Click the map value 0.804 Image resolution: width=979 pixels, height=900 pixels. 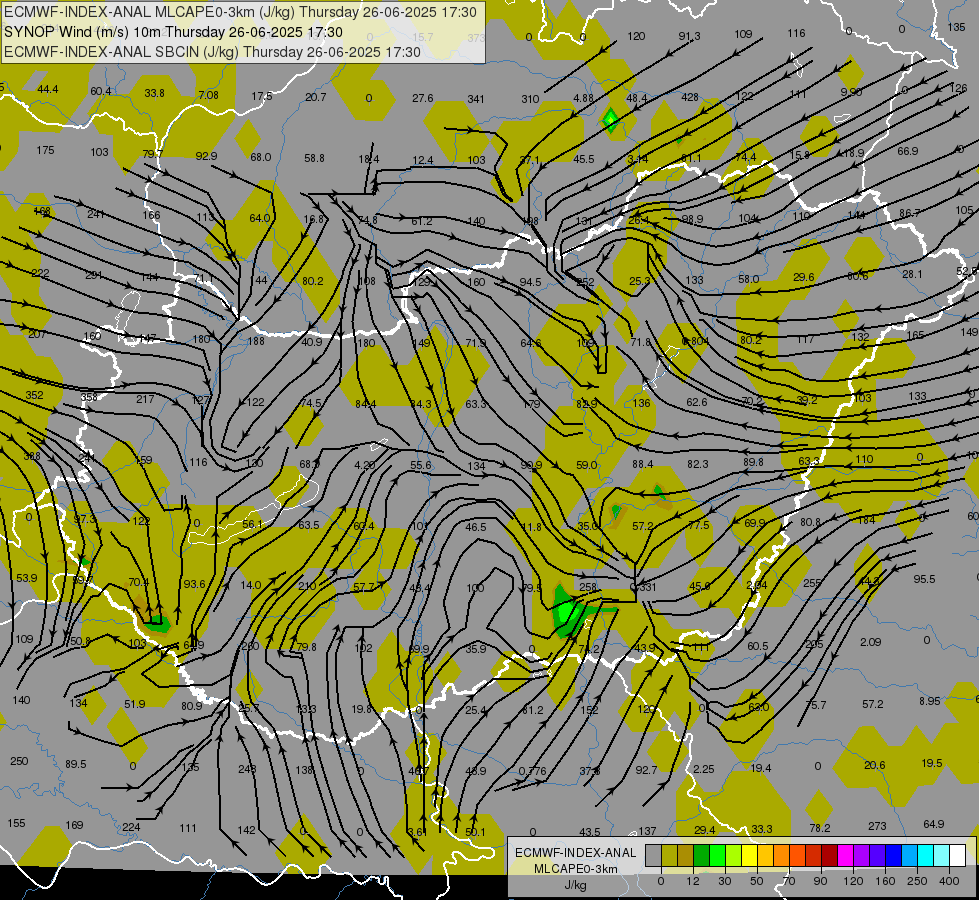coord(696,341)
